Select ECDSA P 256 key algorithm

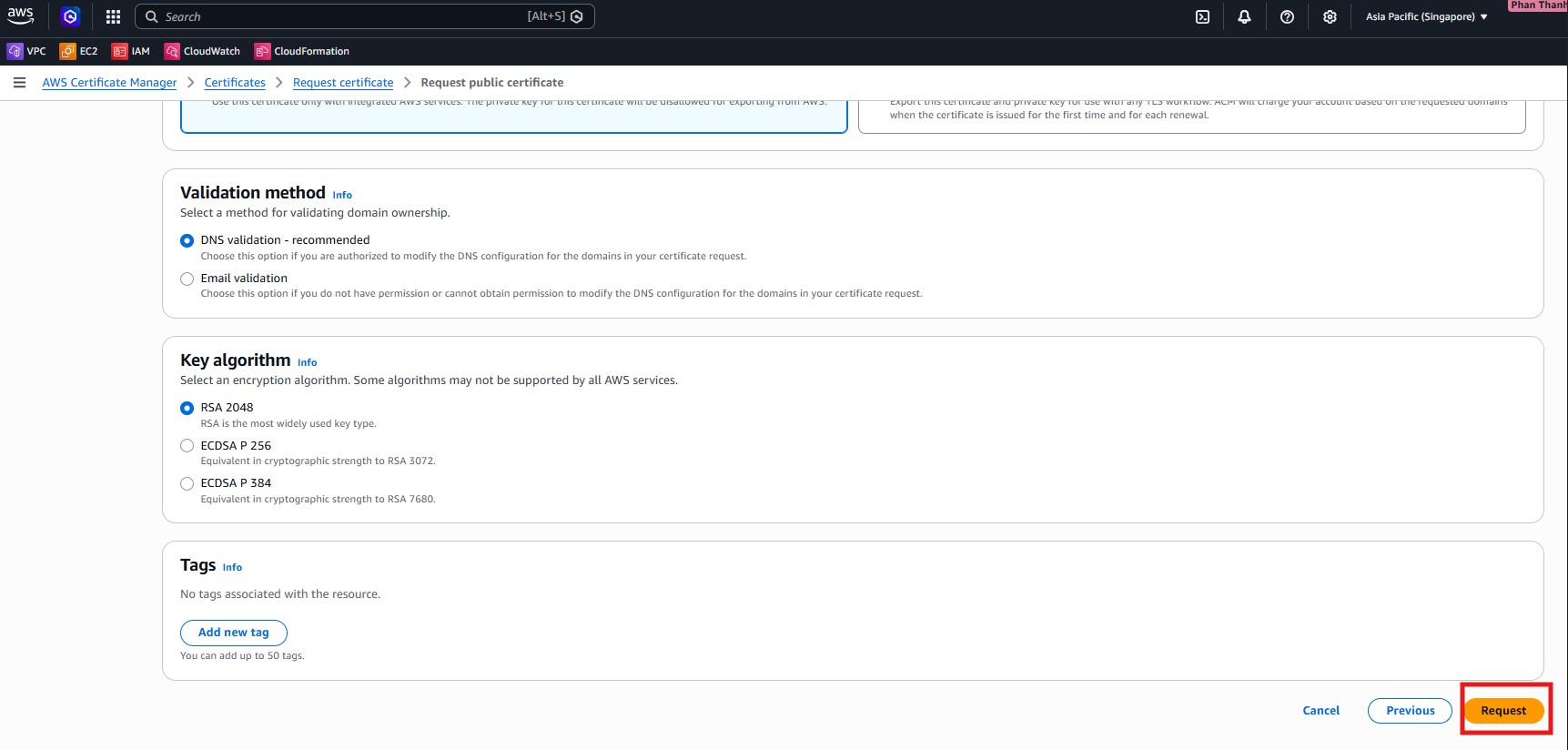(x=187, y=446)
